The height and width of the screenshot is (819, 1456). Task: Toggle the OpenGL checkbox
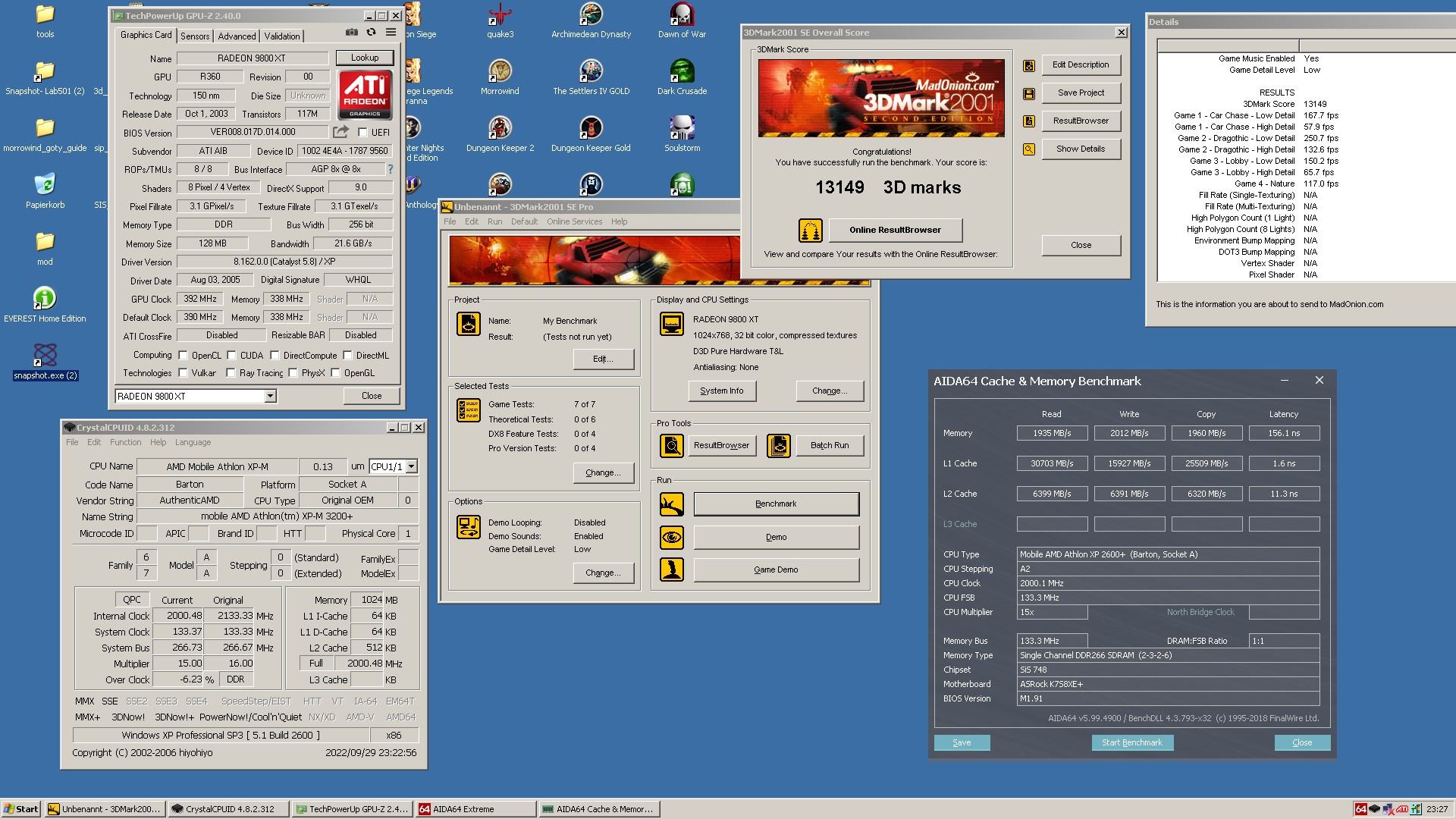[335, 372]
